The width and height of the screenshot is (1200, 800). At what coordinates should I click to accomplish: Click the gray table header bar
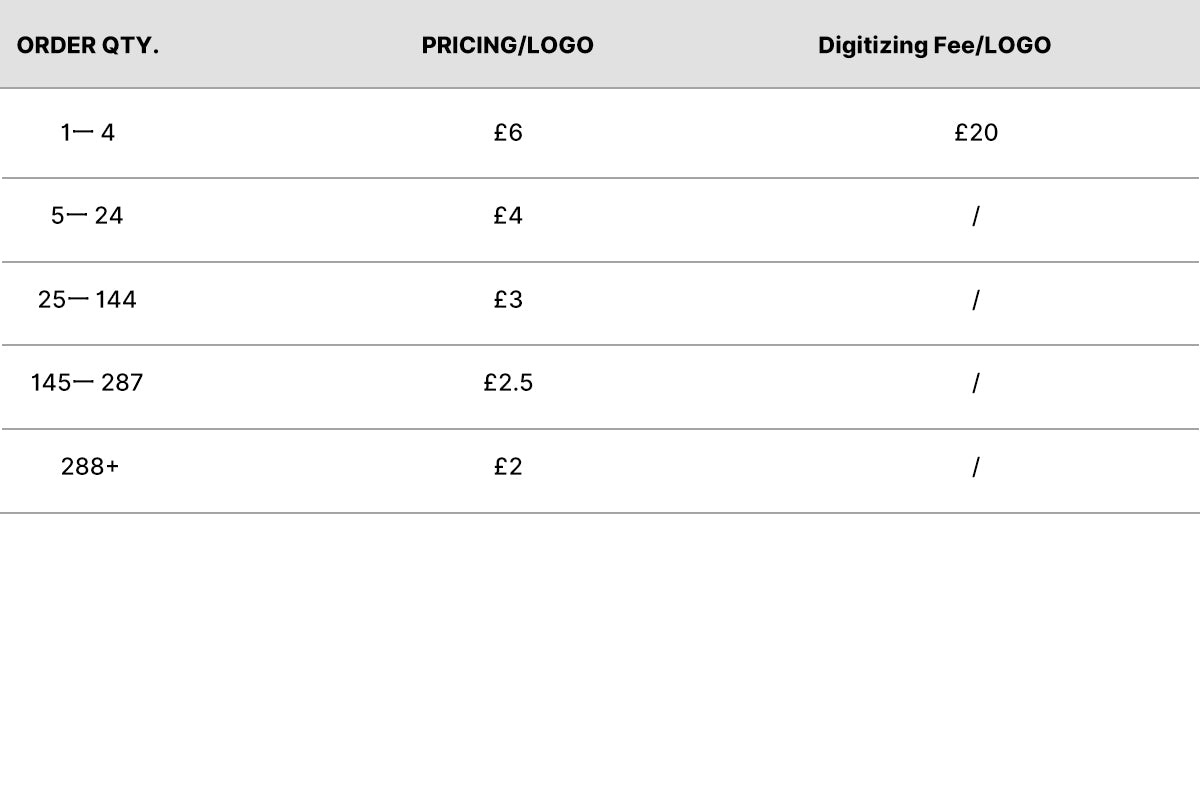click(x=600, y=44)
